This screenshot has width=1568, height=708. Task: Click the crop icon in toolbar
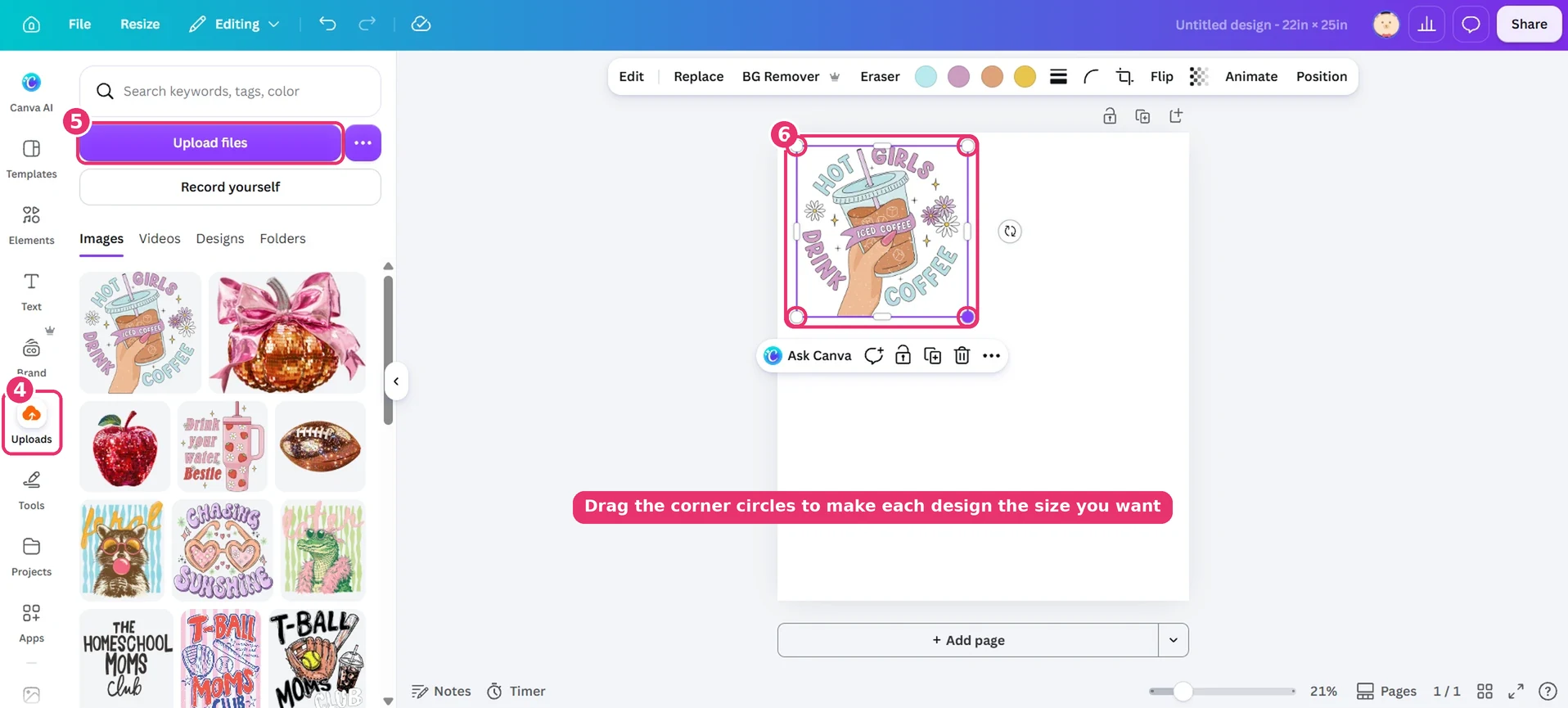1124,76
